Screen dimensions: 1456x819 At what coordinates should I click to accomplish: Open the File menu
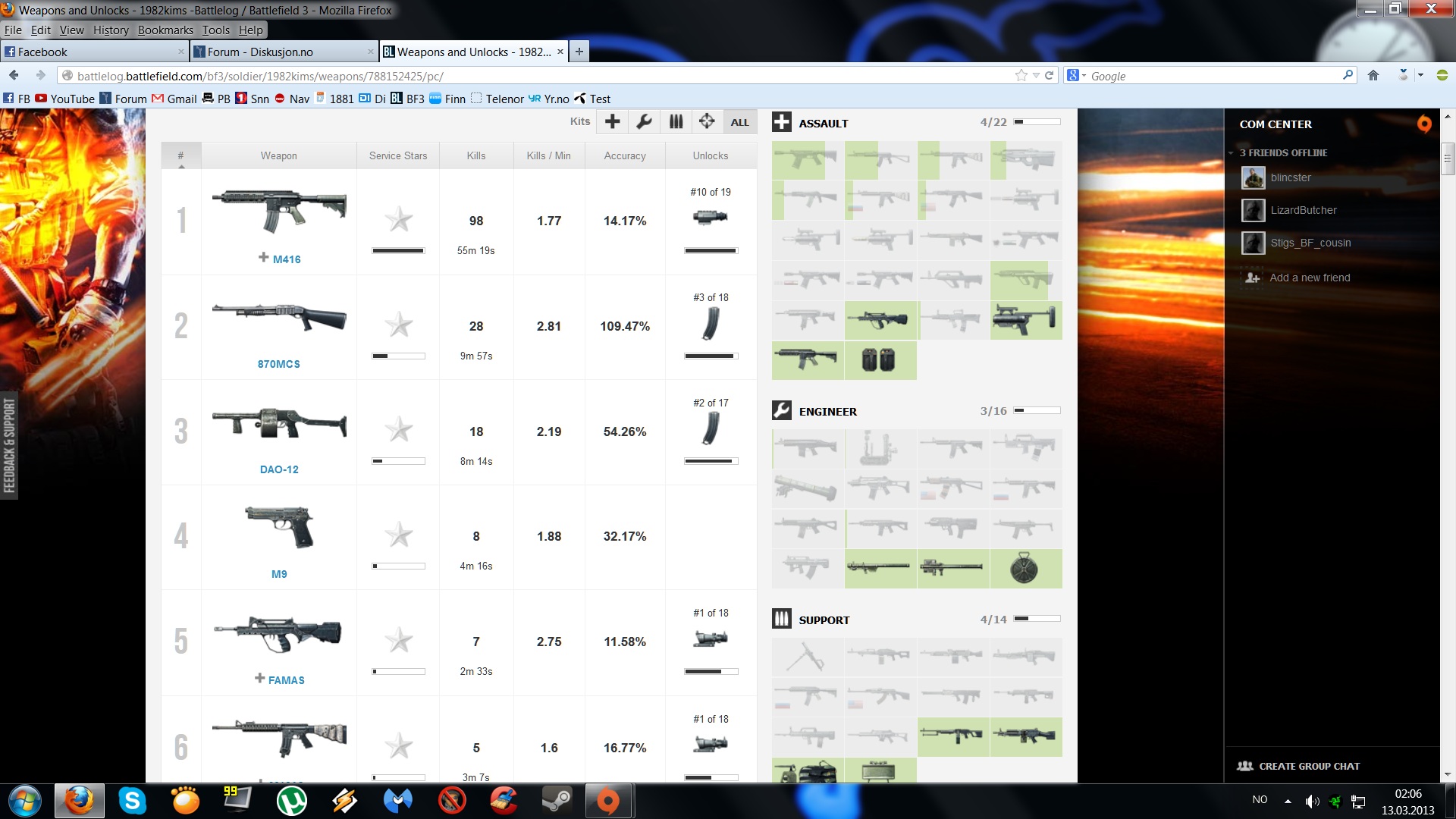point(13,30)
